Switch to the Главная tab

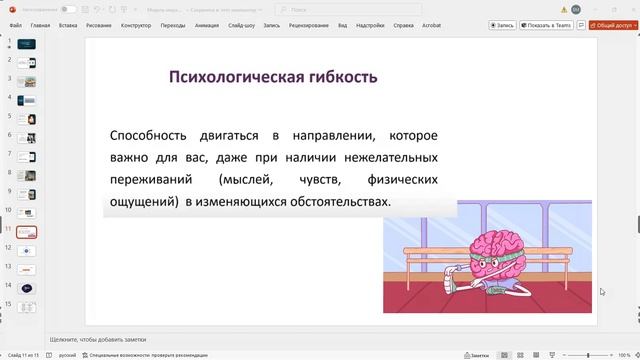(x=40, y=25)
